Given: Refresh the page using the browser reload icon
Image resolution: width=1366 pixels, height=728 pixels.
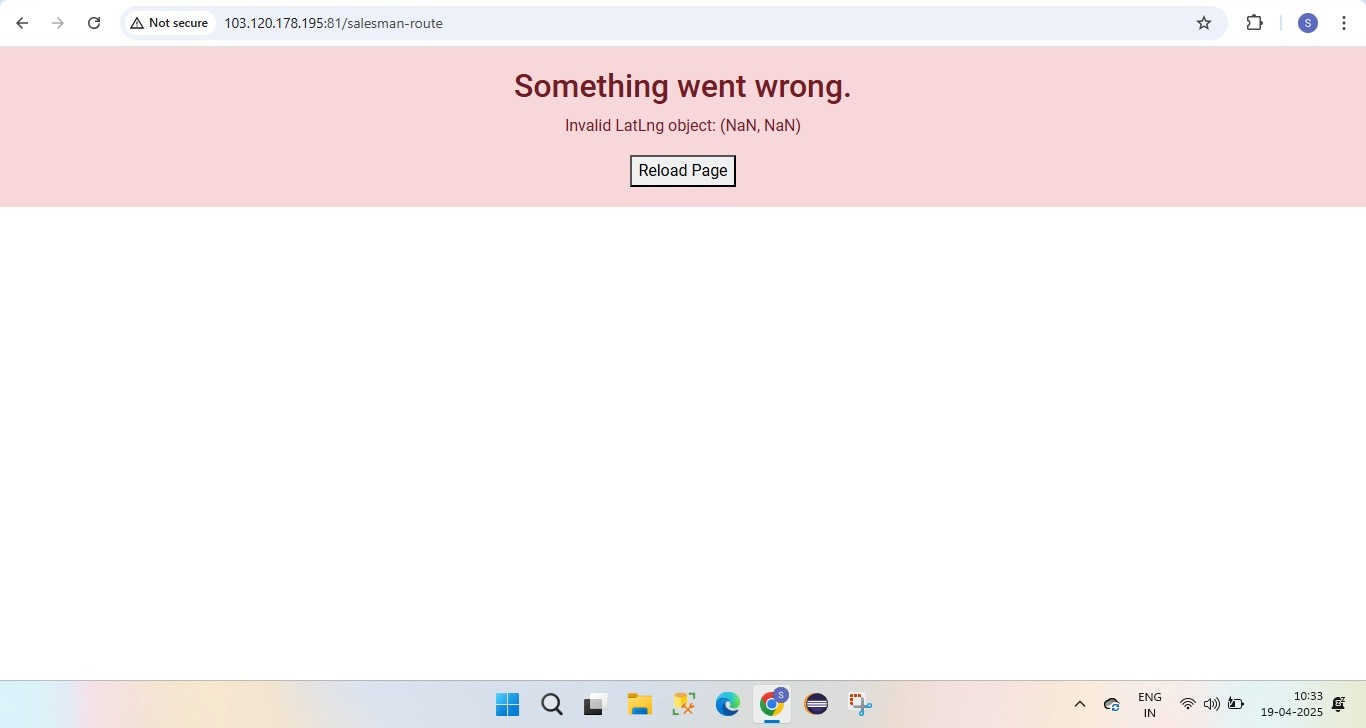Looking at the screenshot, I should pyautogui.click(x=94, y=23).
